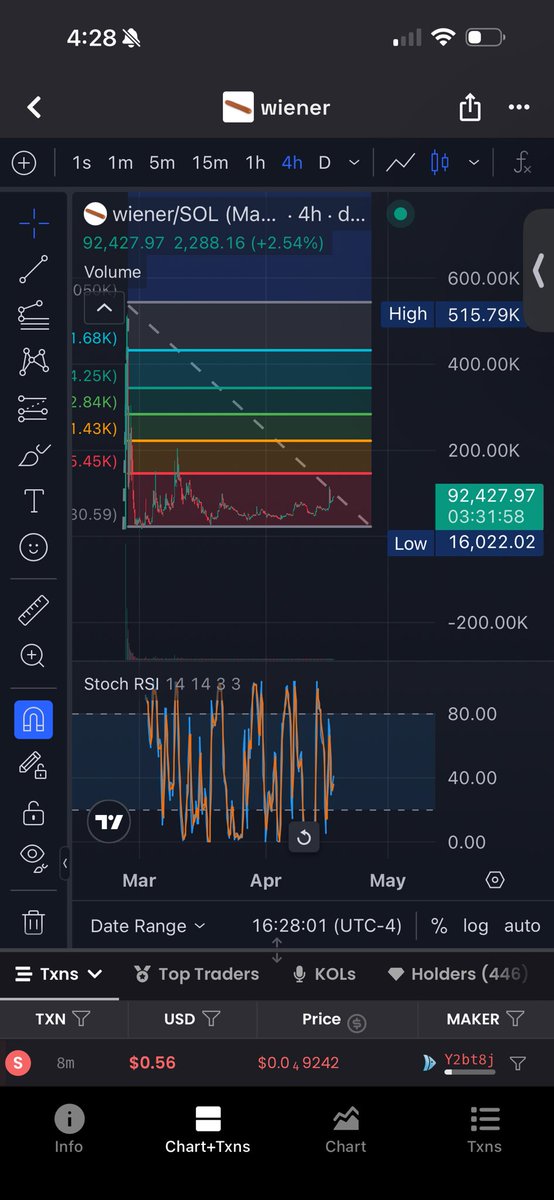Open the Chart+Txns bottom tab
This screenshot has width=554, height=1200.
pos(208,1129)
